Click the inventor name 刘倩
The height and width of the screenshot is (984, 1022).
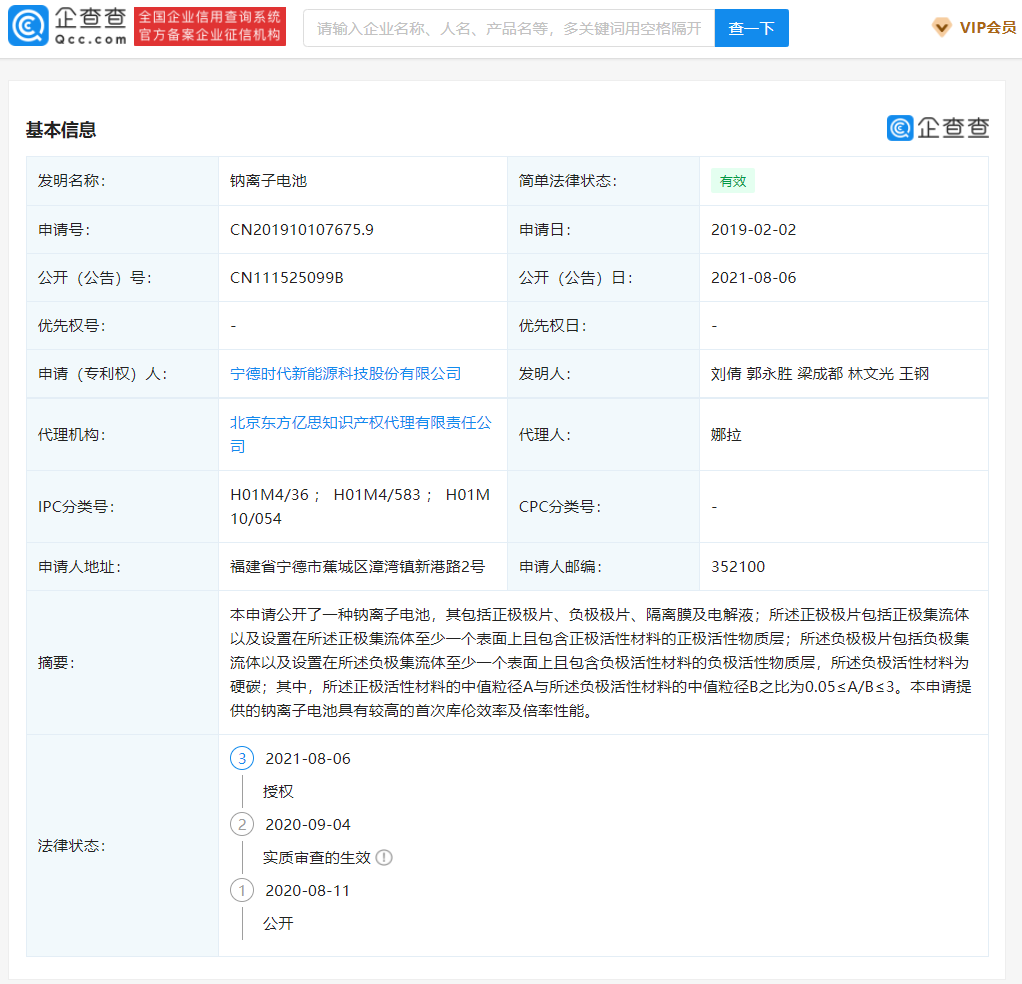coord(723,372)
